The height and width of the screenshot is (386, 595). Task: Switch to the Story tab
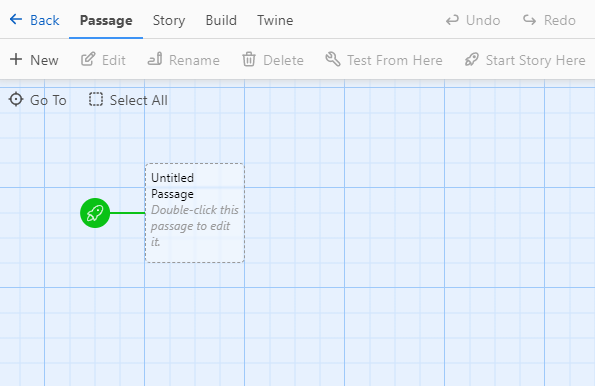[169, 20]
